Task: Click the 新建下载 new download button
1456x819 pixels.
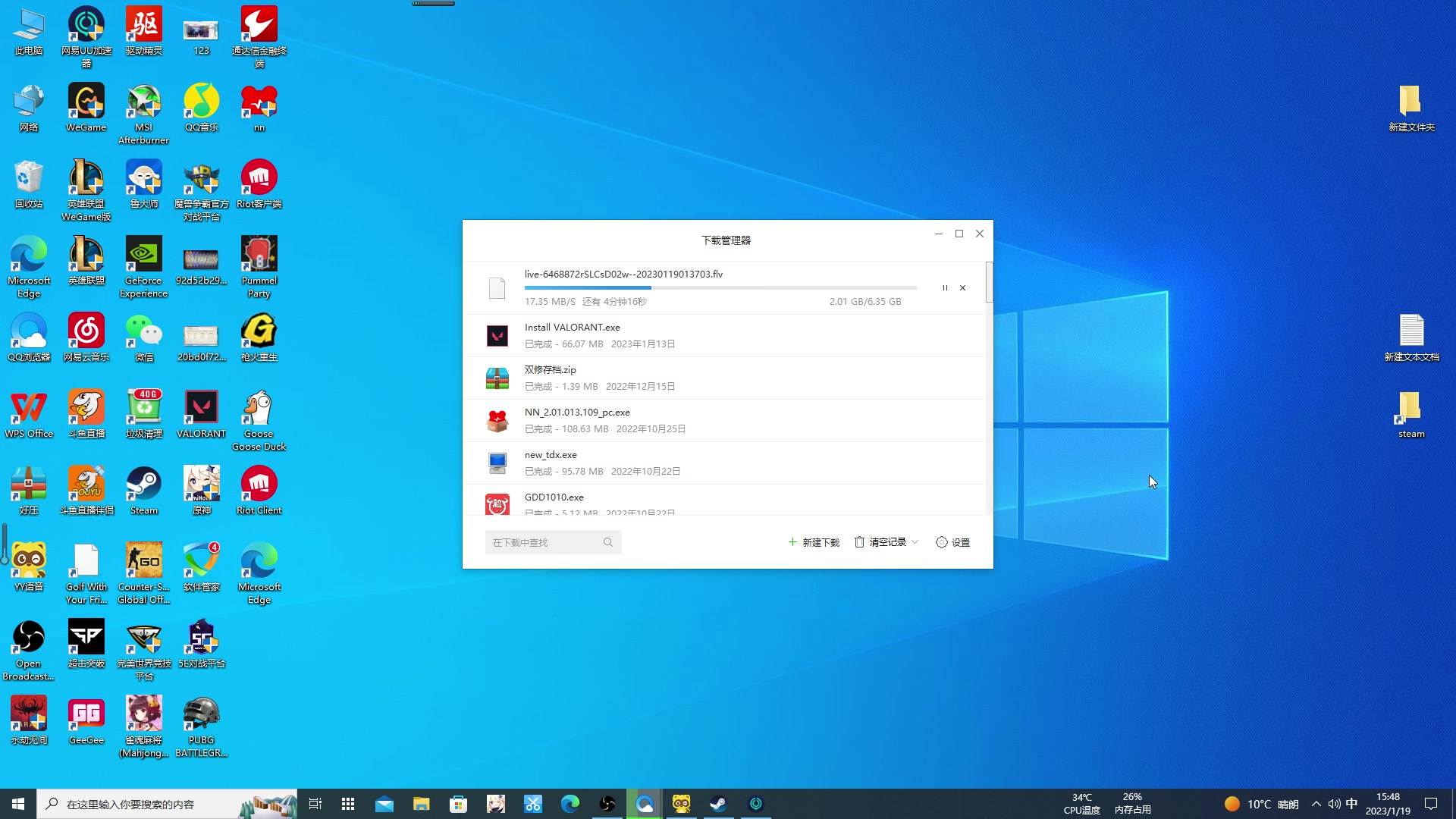Action: [x=814, y=542]
